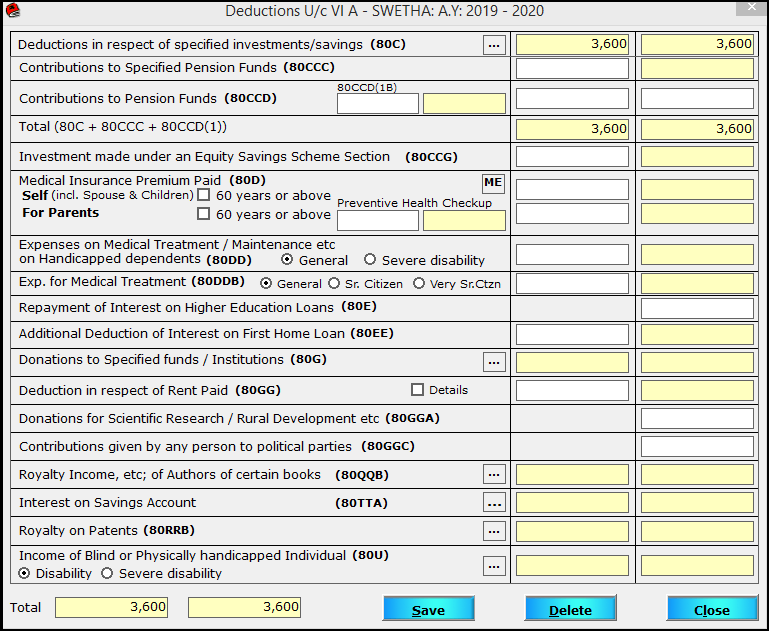Open 80QQB royalty details ellipsis button
The height and width of the screenshot is (631, 769).
494,475
